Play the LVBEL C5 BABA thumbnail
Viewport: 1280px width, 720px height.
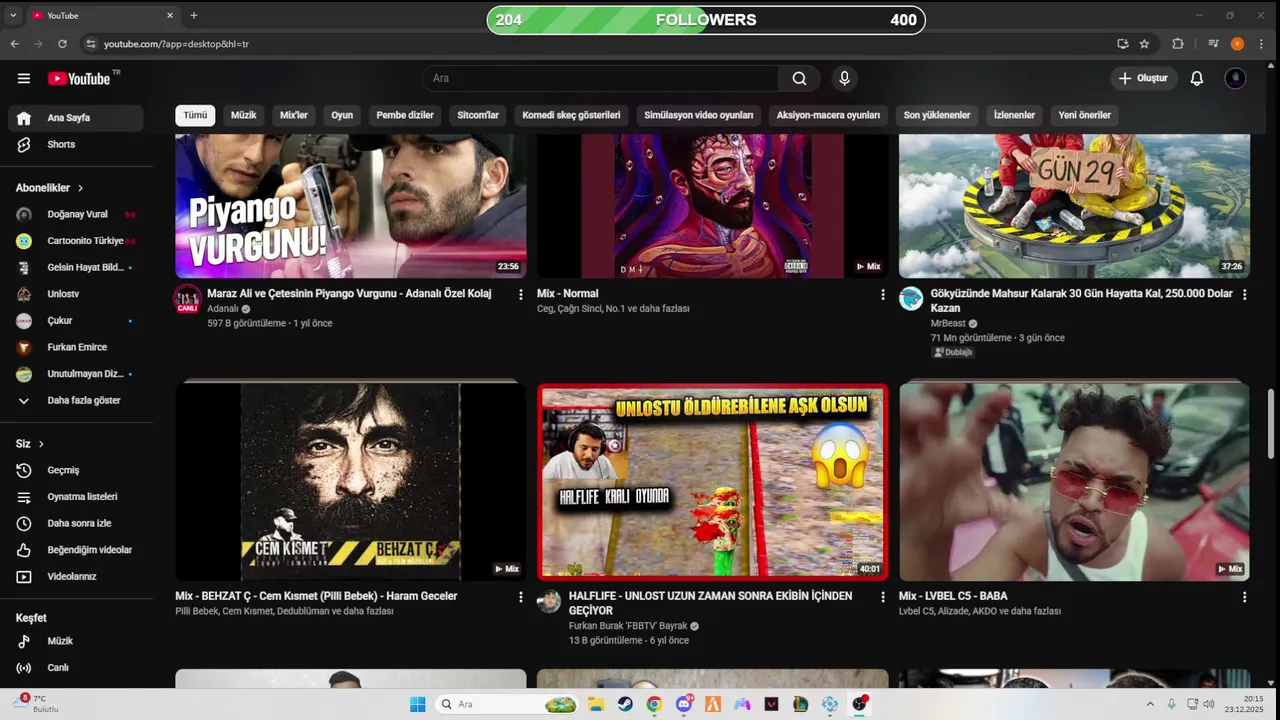1074,482
